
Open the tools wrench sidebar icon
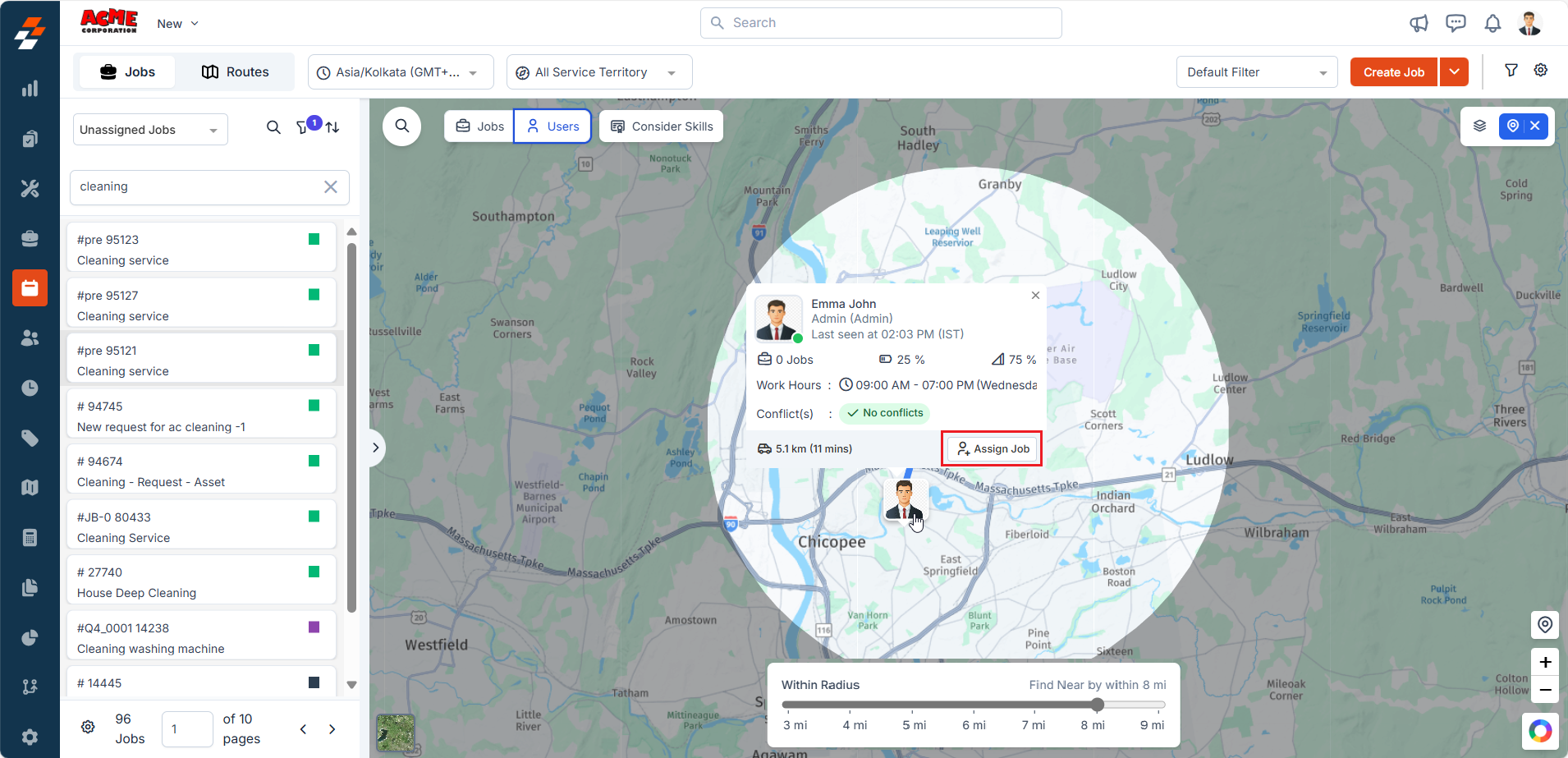click(30, 188)
